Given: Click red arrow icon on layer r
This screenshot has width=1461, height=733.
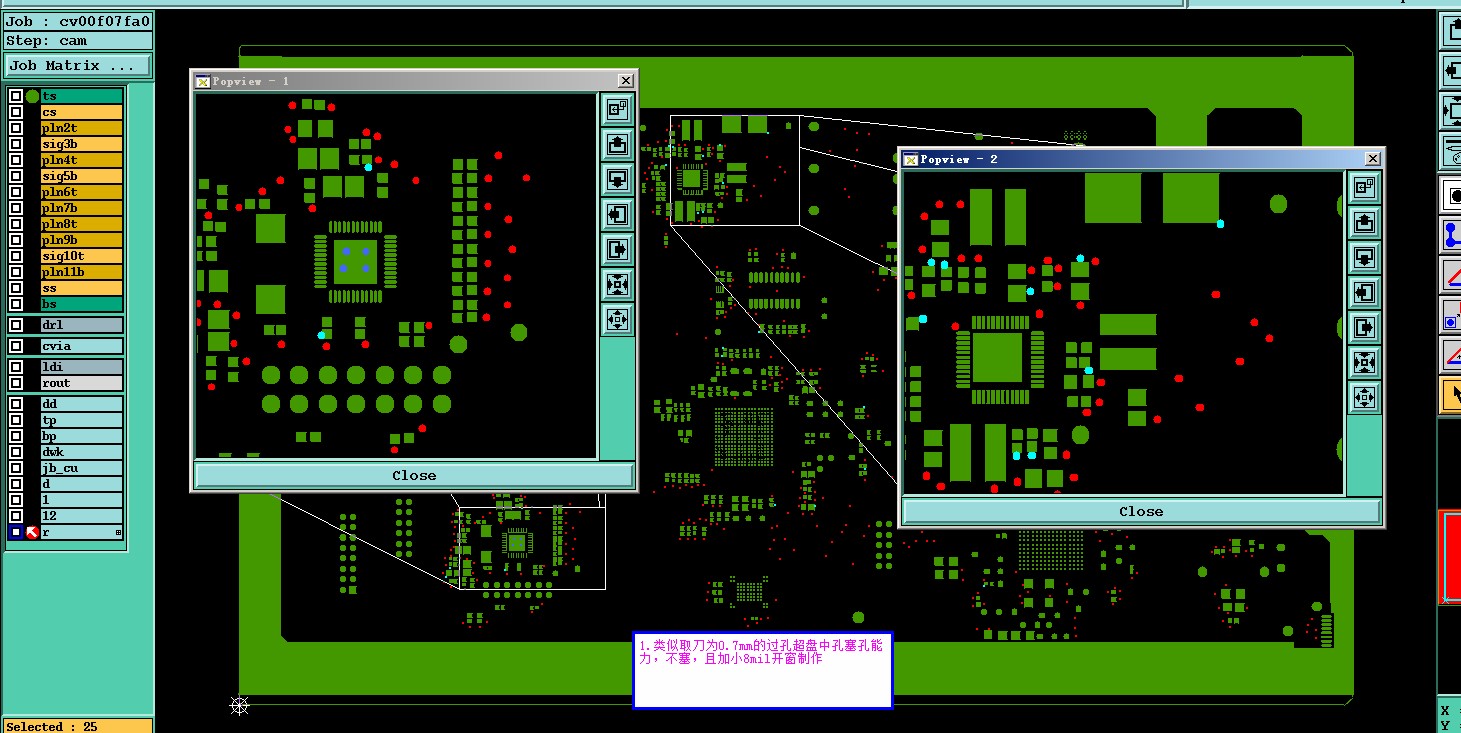Looking at the screenshot, I should tap(32, 532).
